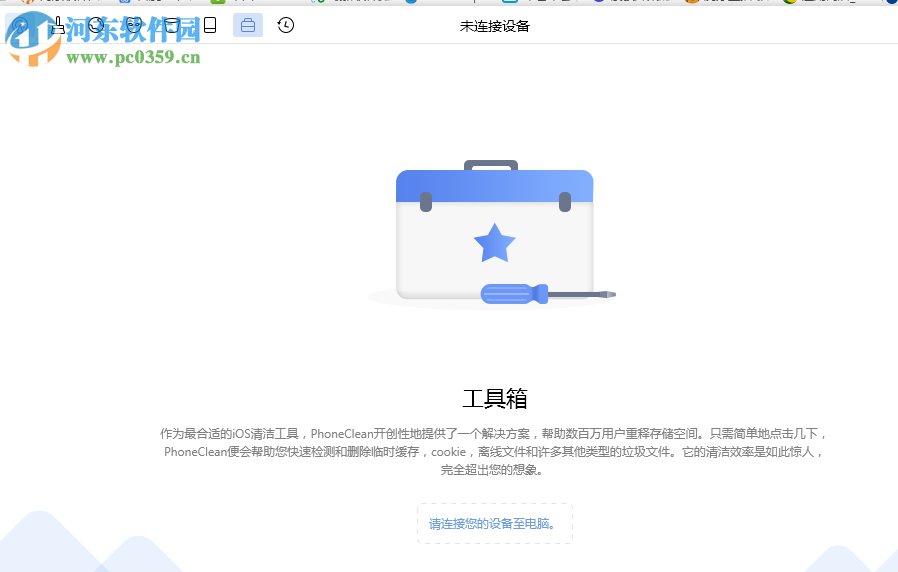
Task: Click the 工具箱 heading
Action: click(495, 399)
